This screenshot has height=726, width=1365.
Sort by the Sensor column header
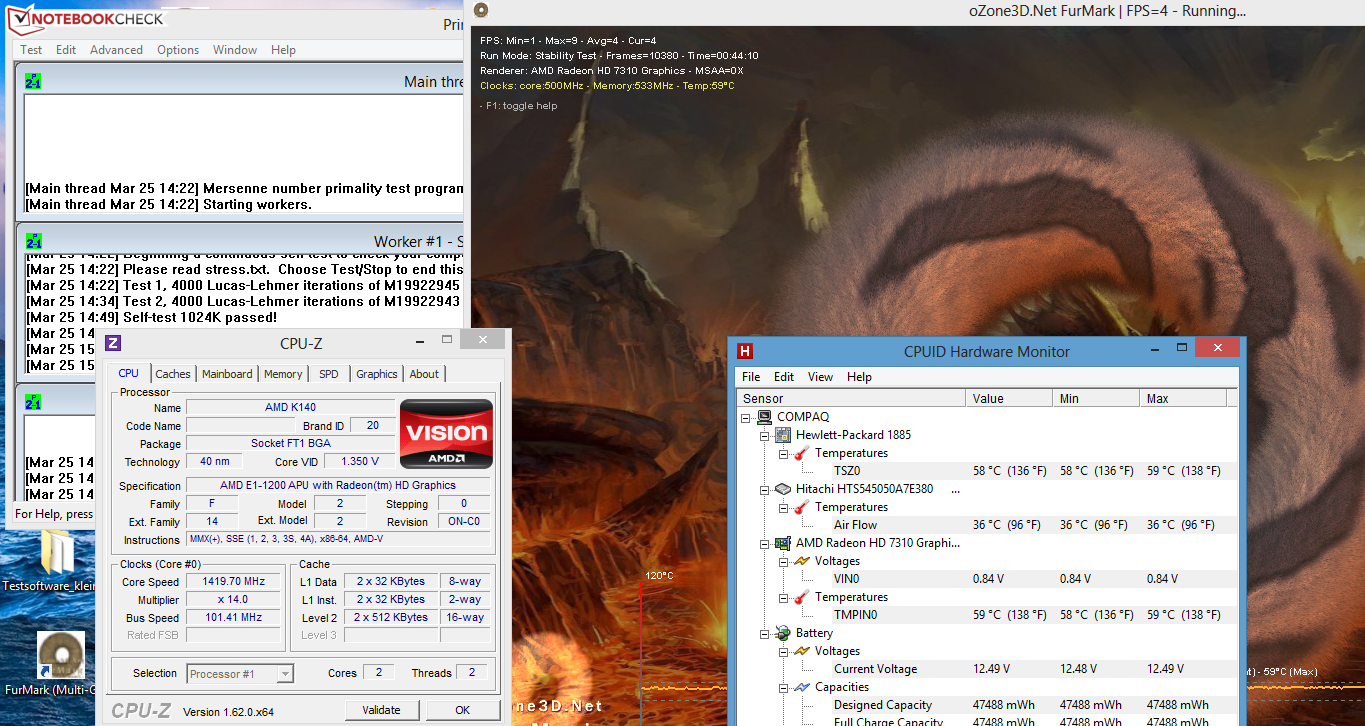point(852,398)
